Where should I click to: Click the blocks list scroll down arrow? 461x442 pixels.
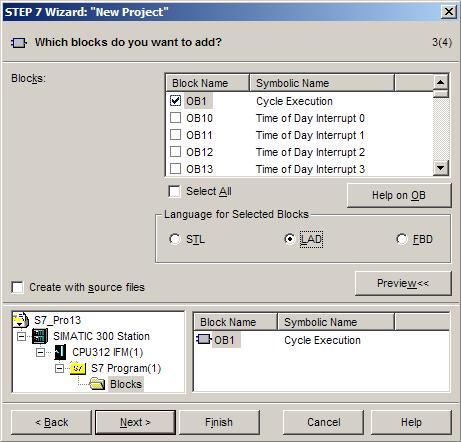click(x=440, y=168)
